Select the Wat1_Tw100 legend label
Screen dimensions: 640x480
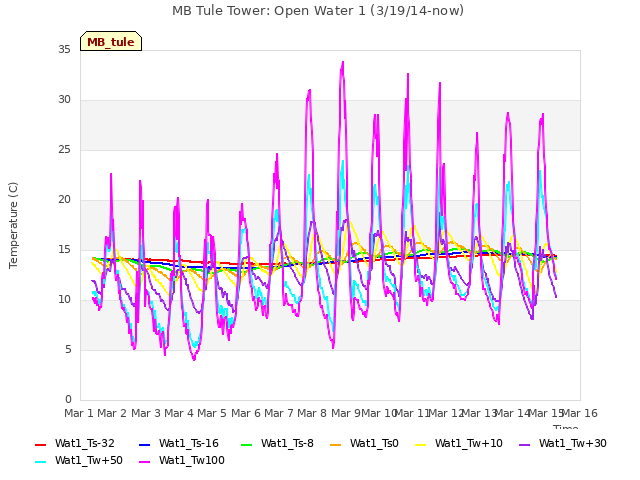point(192,461)
